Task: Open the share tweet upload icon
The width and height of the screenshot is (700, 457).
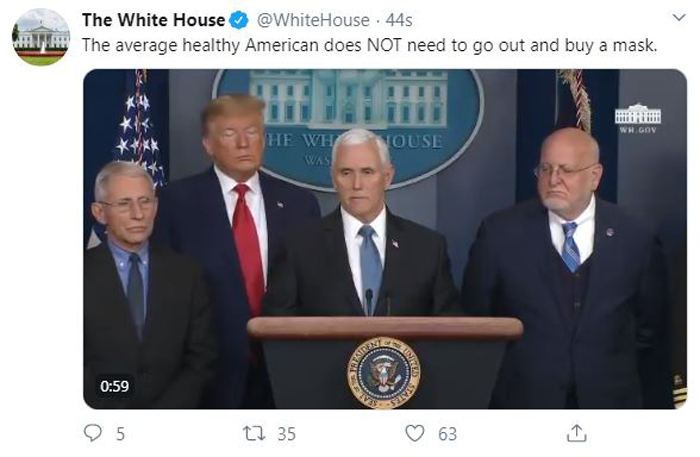Action: click(x=576, y=433)
